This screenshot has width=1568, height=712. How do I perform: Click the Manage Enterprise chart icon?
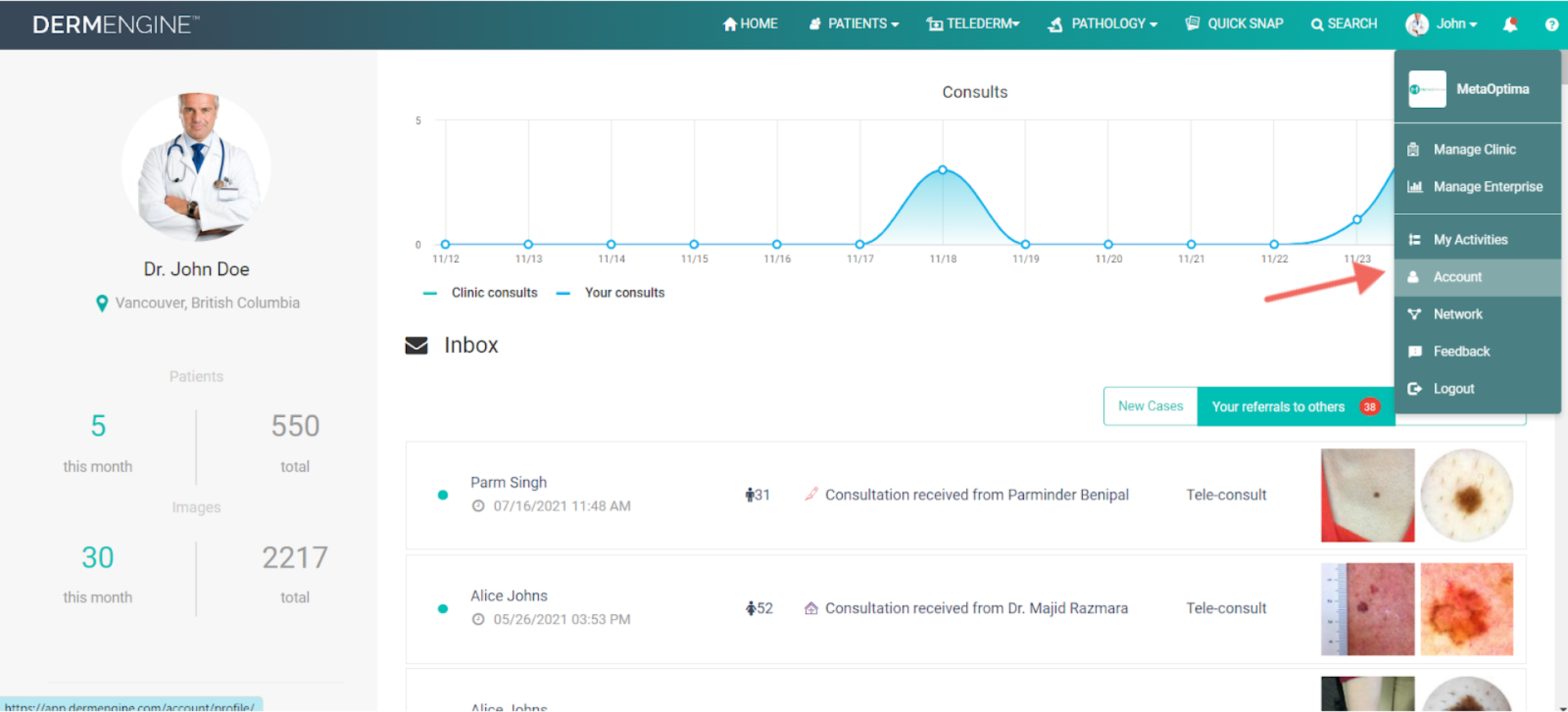click(1414, 187)
